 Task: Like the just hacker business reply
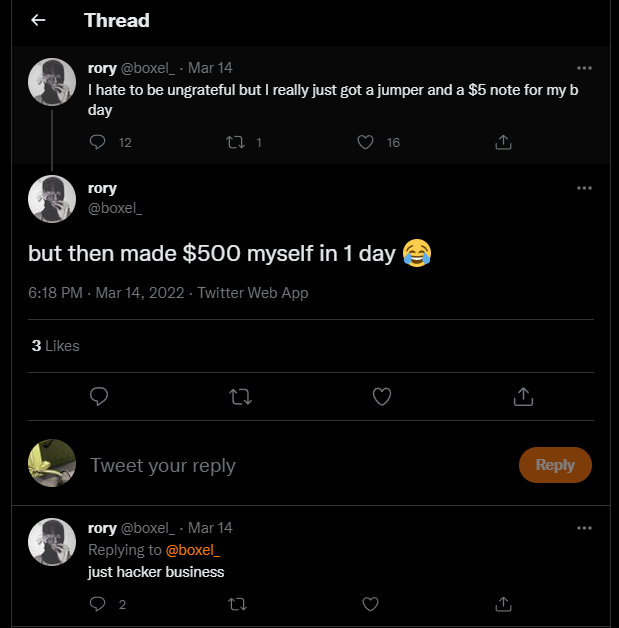coord(370,604)
